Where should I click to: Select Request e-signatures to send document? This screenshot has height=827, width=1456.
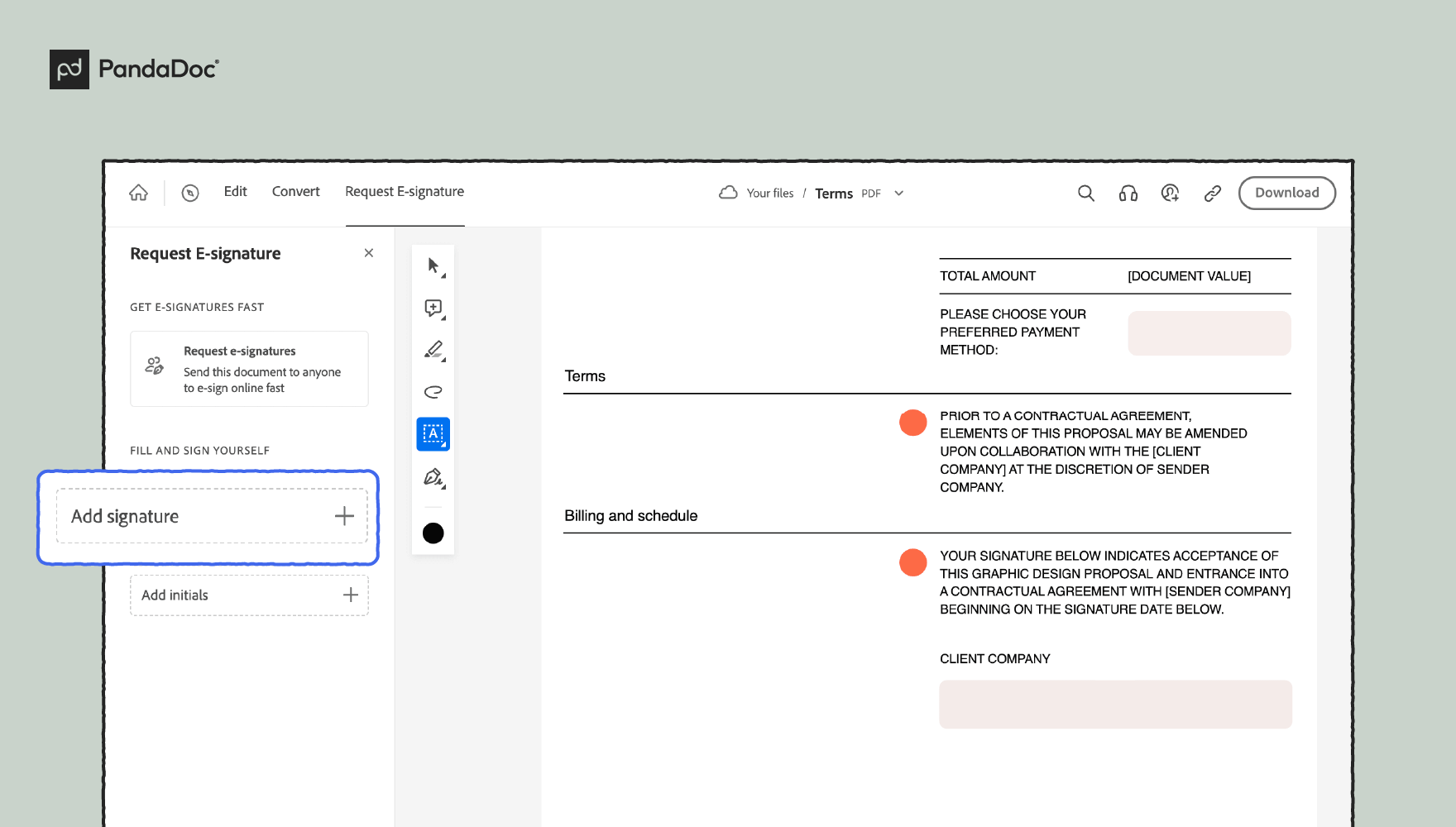248,369
